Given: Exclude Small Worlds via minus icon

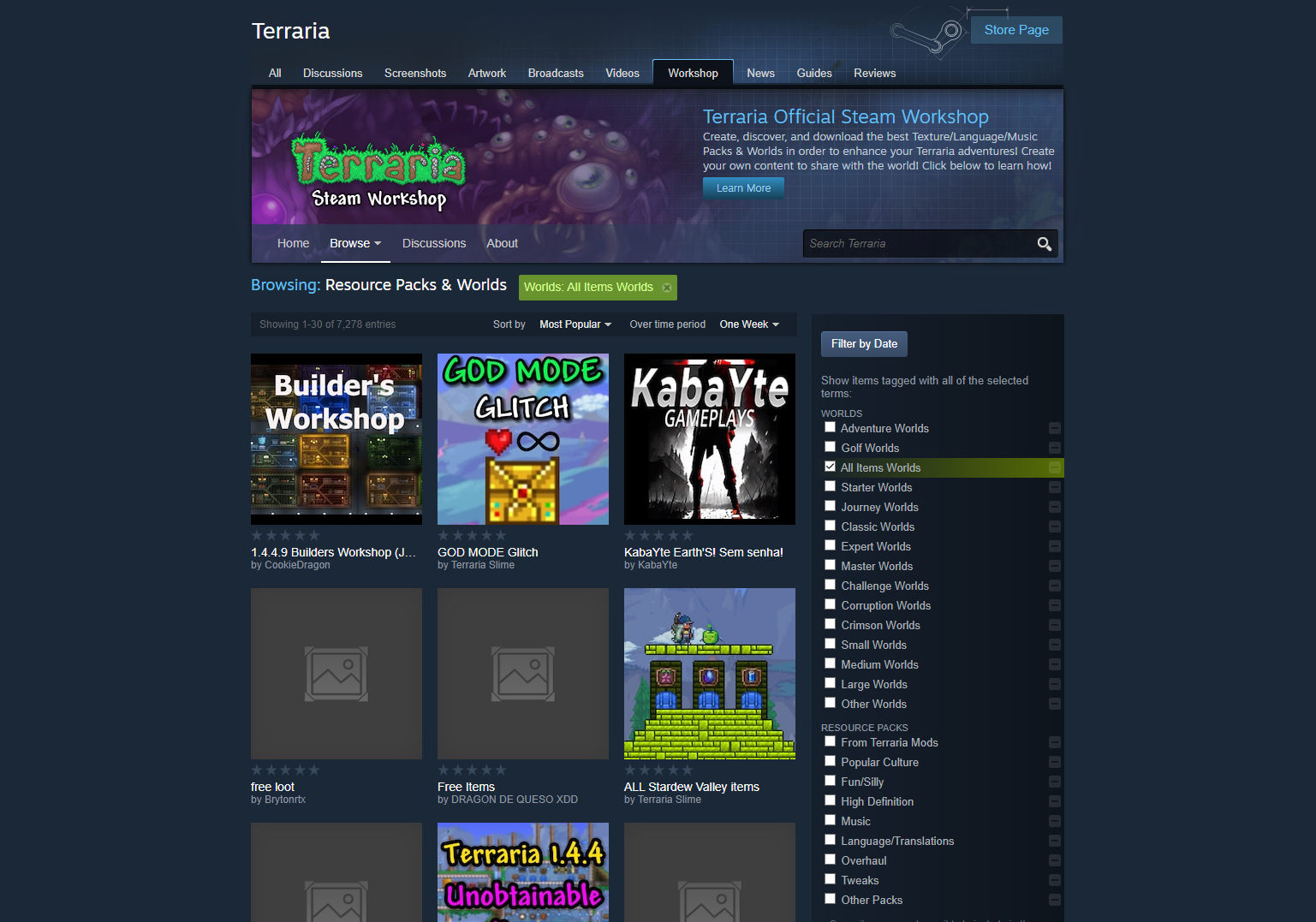Looking at the screenshot, I should click(1055, 645).
